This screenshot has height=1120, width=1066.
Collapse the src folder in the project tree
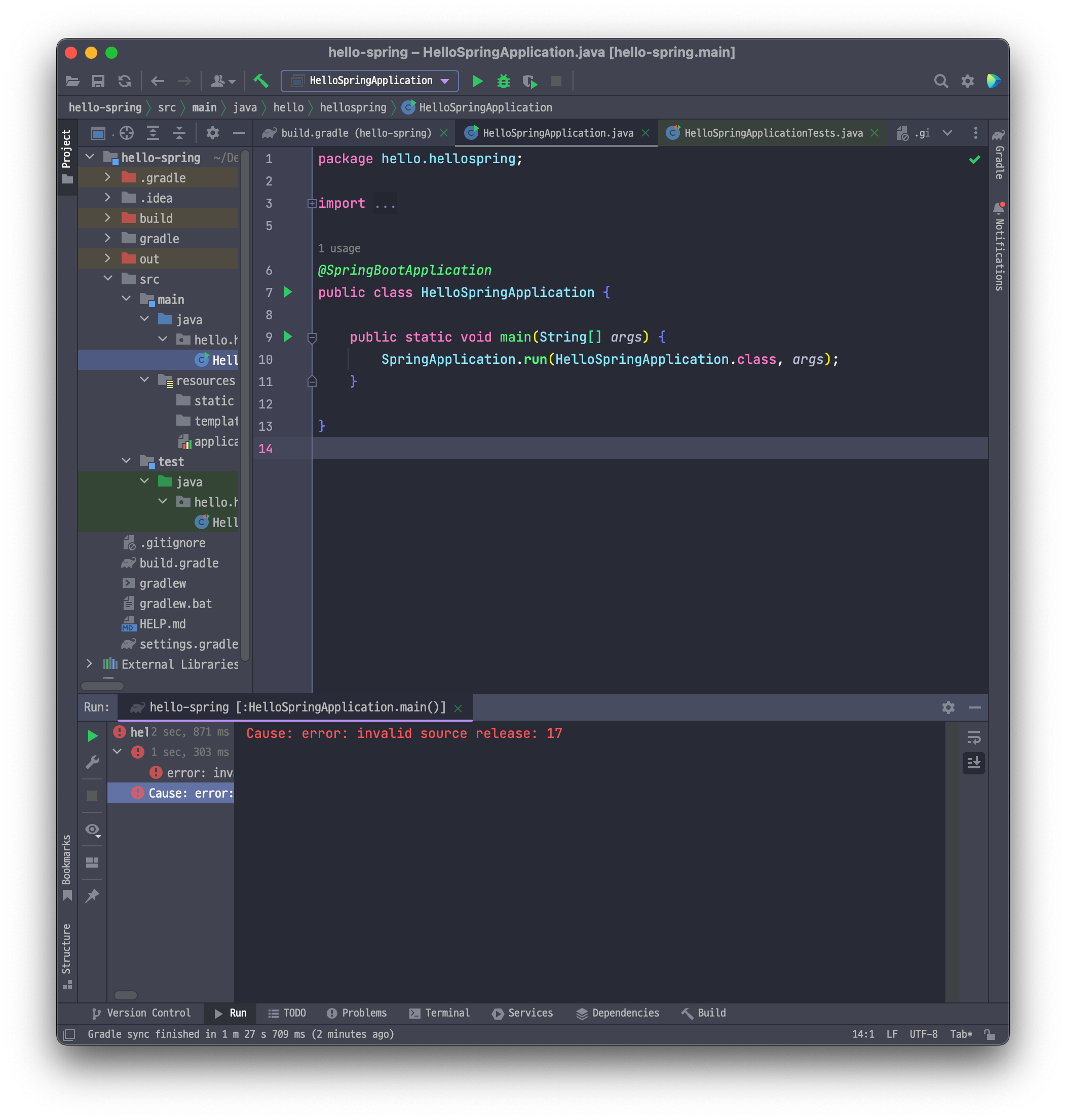coord(107,279)
